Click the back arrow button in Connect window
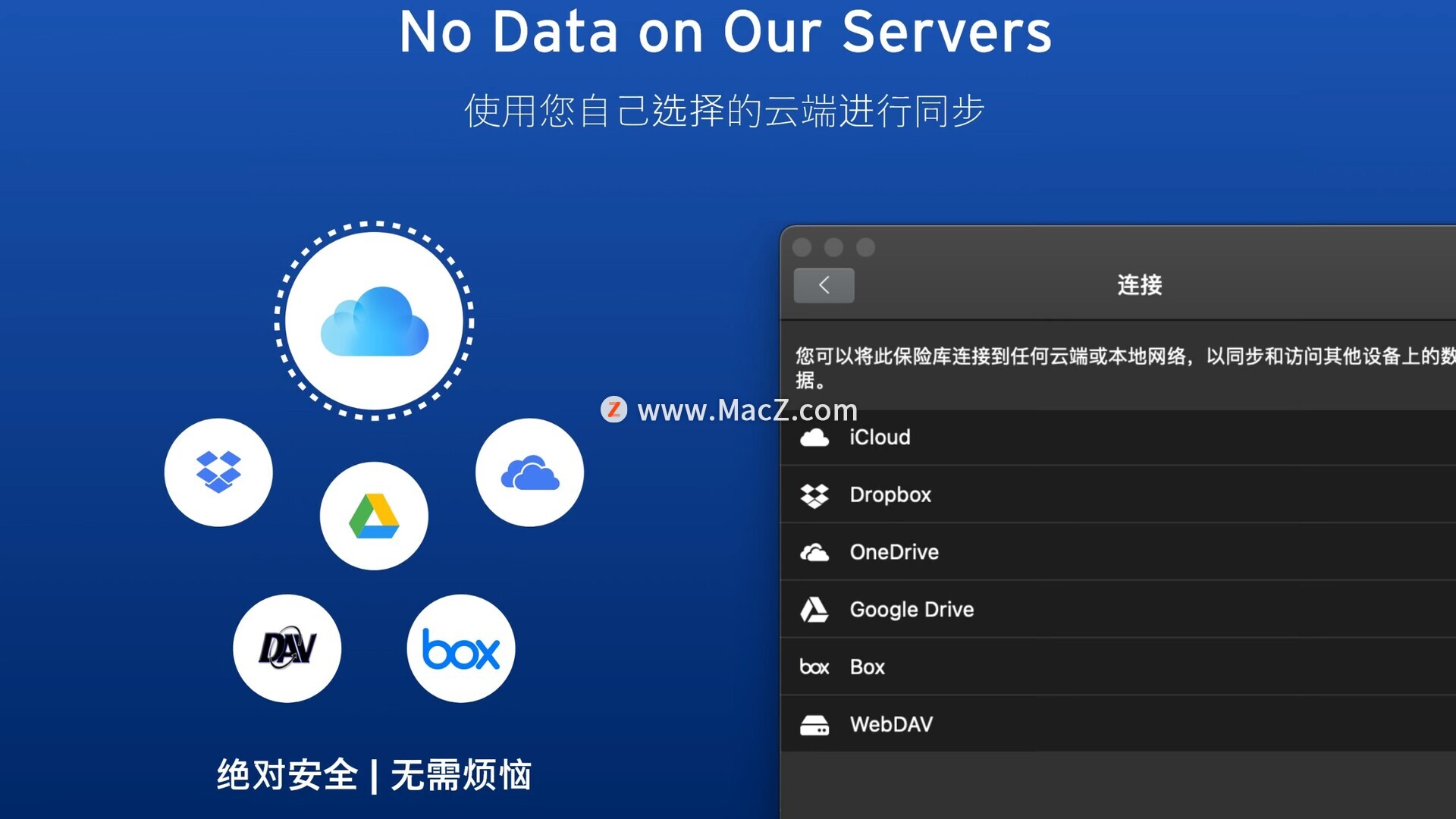The height and width of the screenshot is (819, 1456). pyautogui.click(x=824, y=285)
